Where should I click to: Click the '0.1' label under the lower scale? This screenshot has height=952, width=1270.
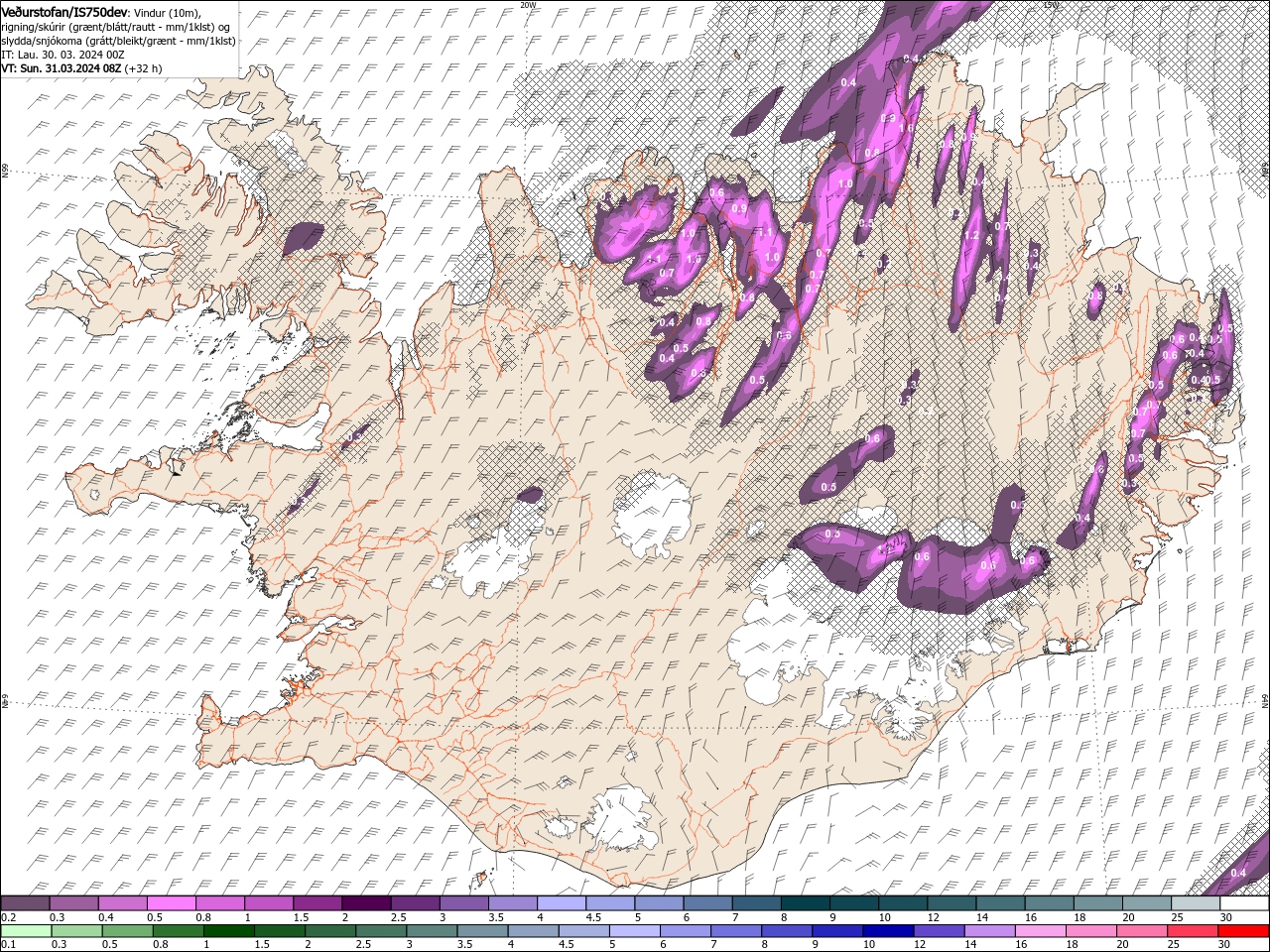(8, 945)
